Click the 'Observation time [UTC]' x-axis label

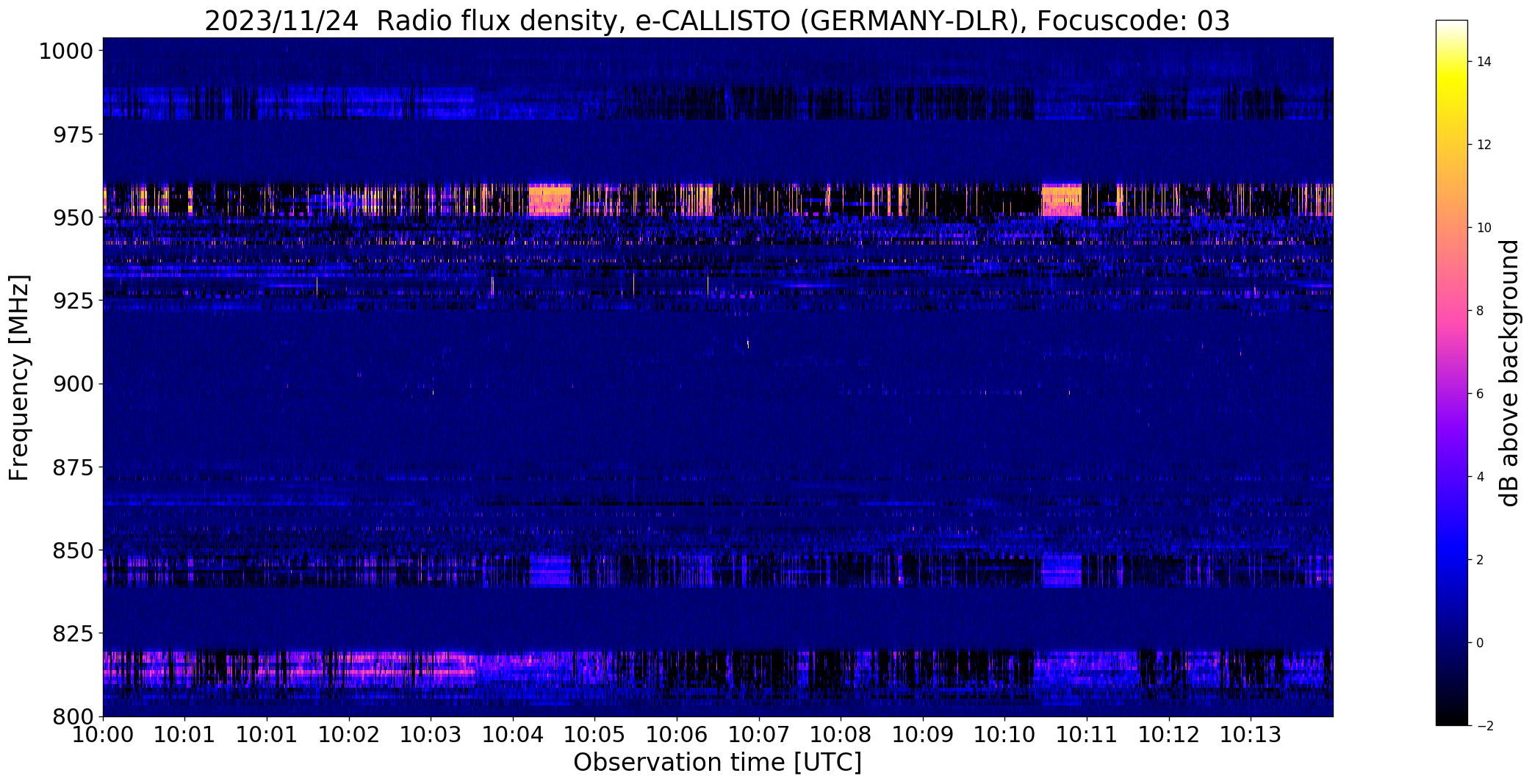coord(717,763)
